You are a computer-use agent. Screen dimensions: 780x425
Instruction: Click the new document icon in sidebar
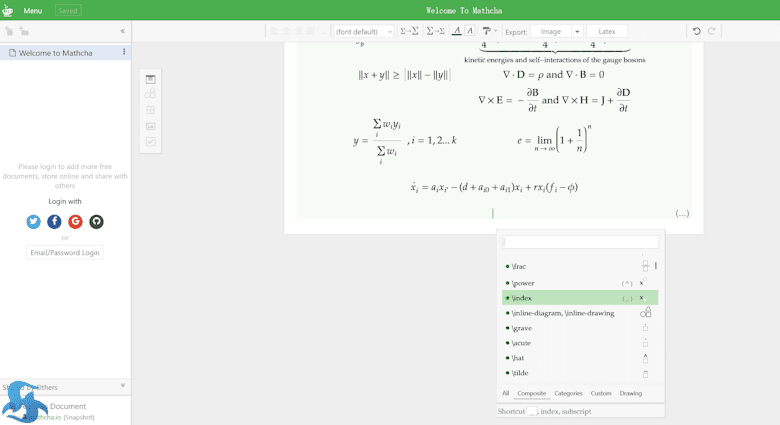(9, 31)
